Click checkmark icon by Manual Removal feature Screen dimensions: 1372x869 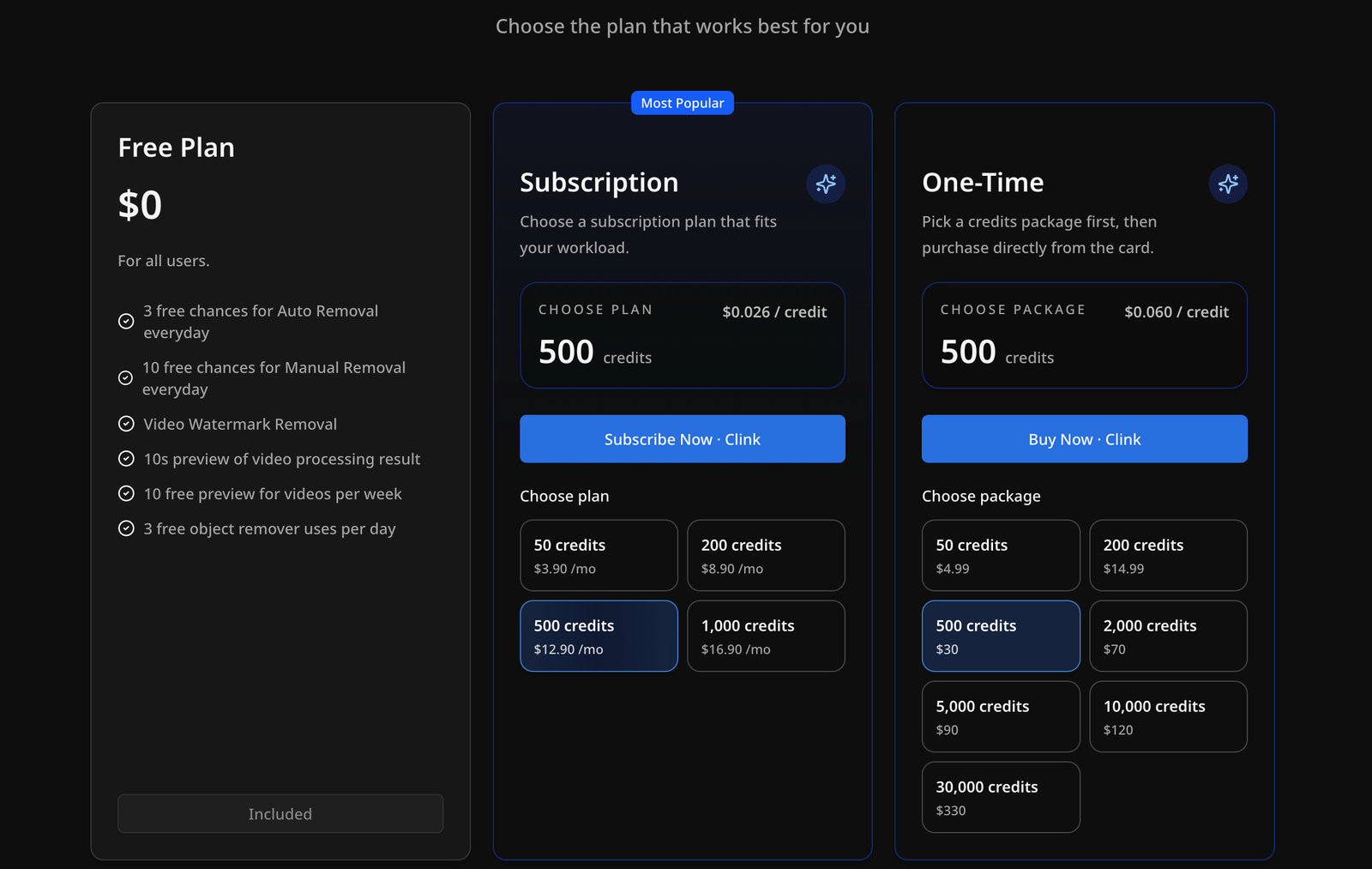pos(125,377)
